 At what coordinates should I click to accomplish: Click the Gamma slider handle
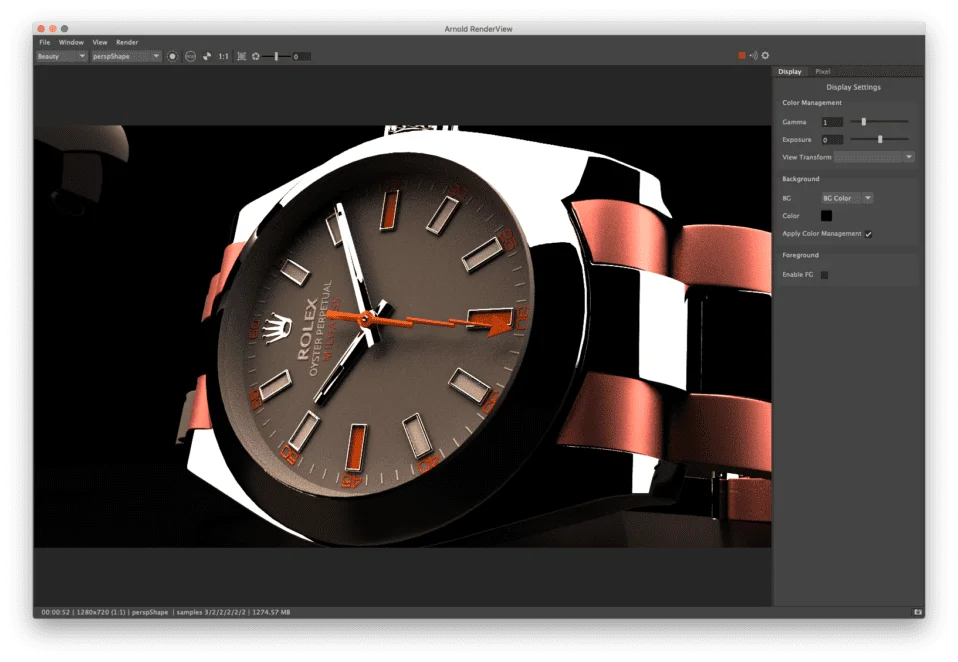[863, 122]
